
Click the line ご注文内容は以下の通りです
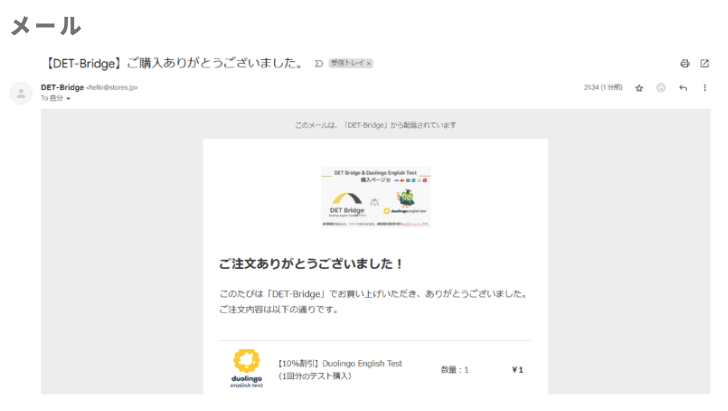point(279,309)
